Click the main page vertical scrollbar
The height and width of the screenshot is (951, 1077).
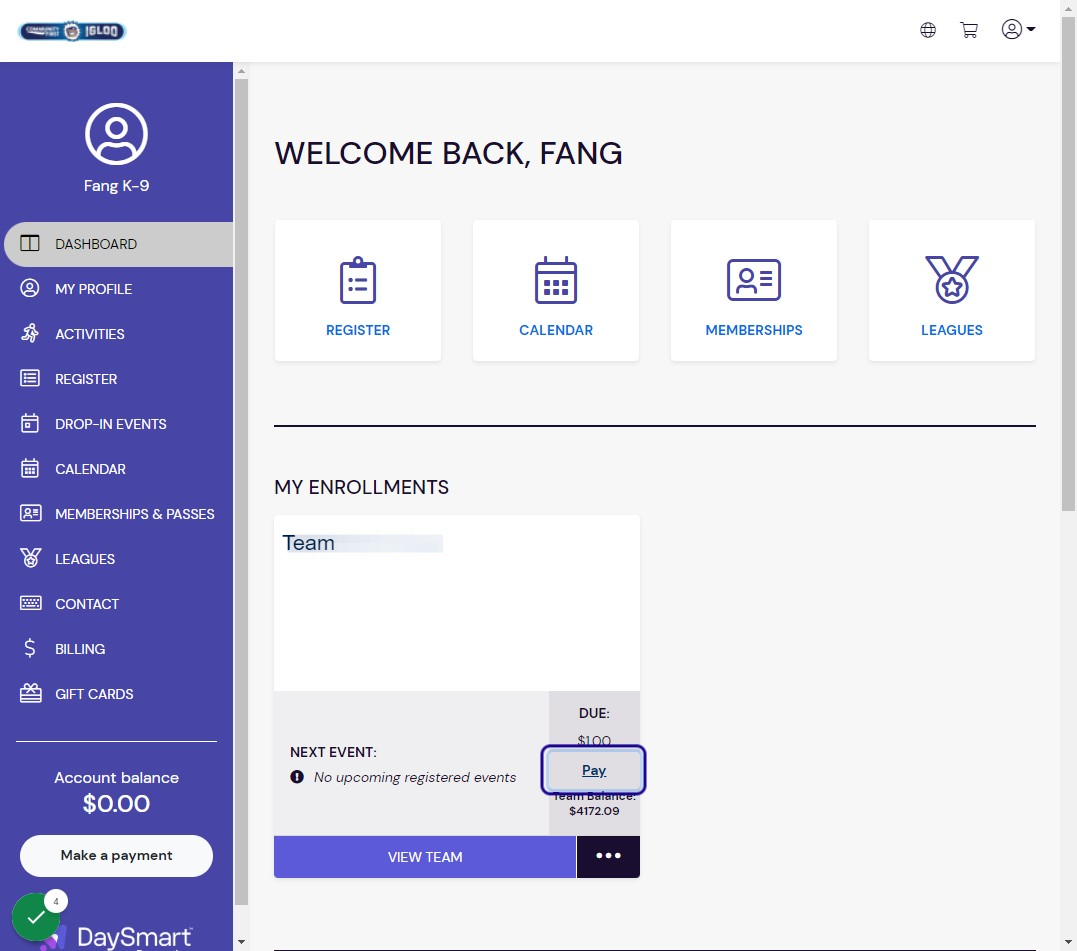[1068, 264]
